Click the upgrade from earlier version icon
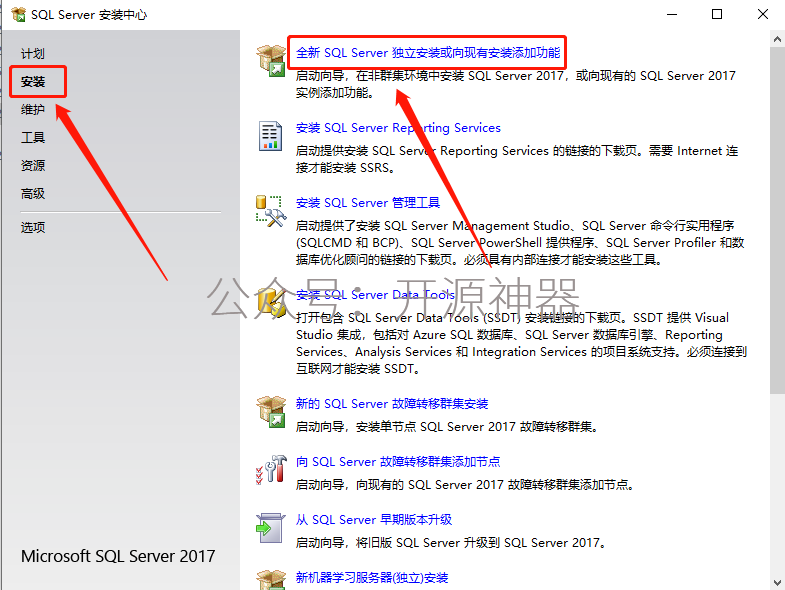Screen dimensions: 785x590 [270, 527]
